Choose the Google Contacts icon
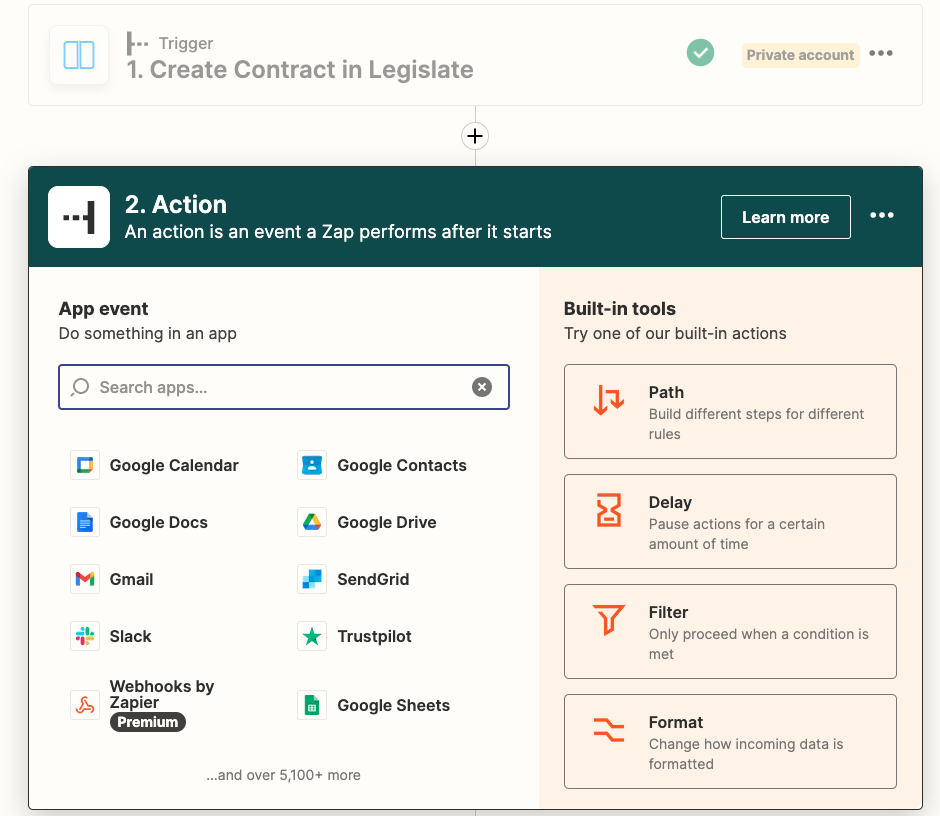 (x=312, y=465)
